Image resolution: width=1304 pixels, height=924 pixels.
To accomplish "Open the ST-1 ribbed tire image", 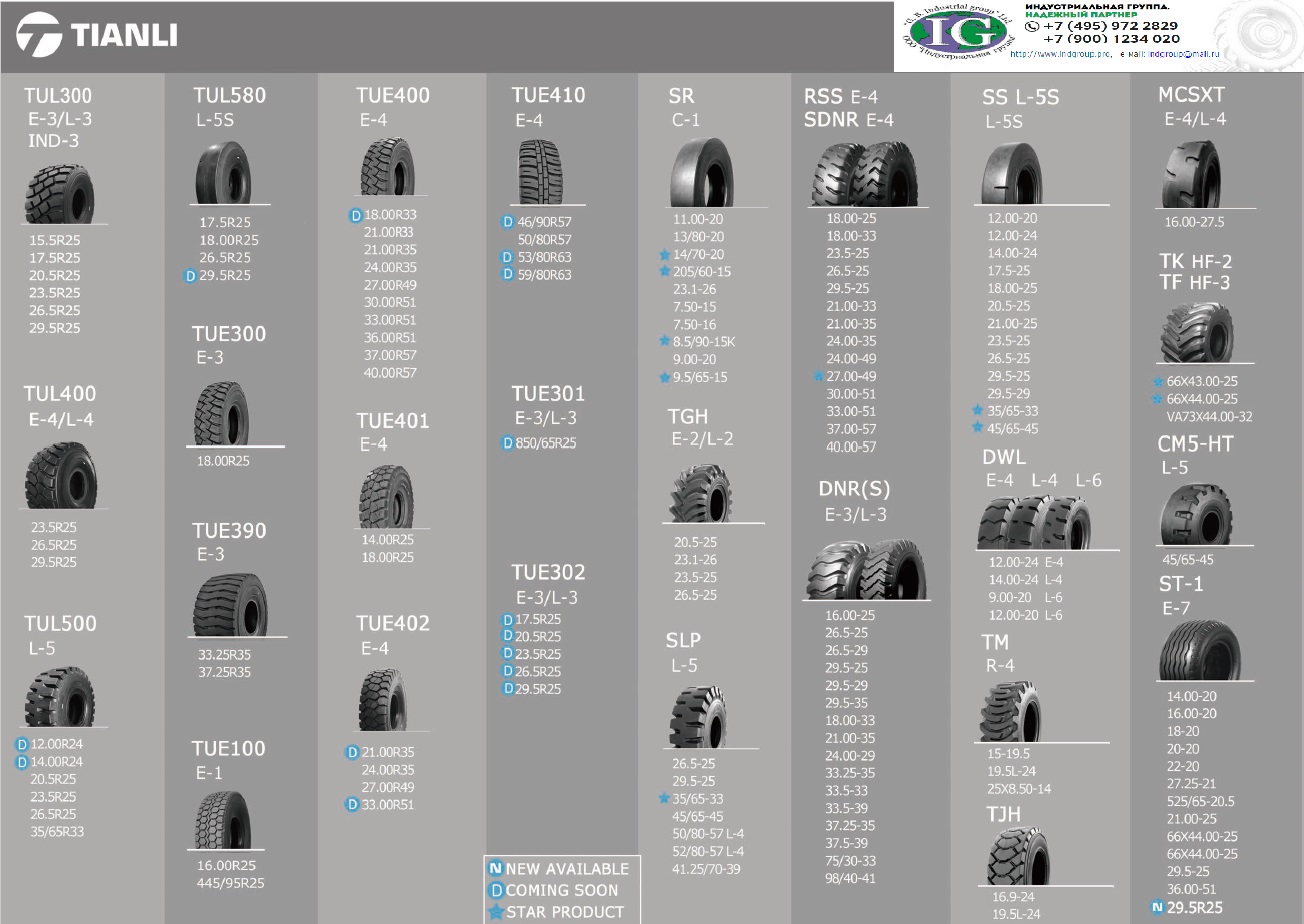I will [x=1199, y=650].
